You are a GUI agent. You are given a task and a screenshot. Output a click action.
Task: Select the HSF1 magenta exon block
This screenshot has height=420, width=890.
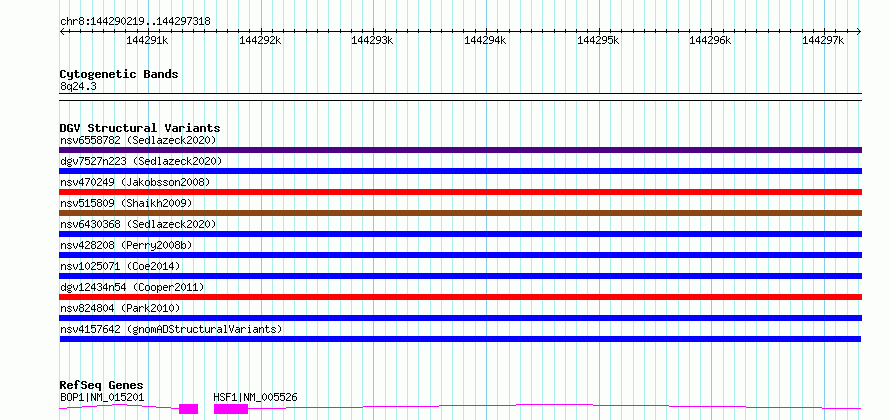pos(231,409)
